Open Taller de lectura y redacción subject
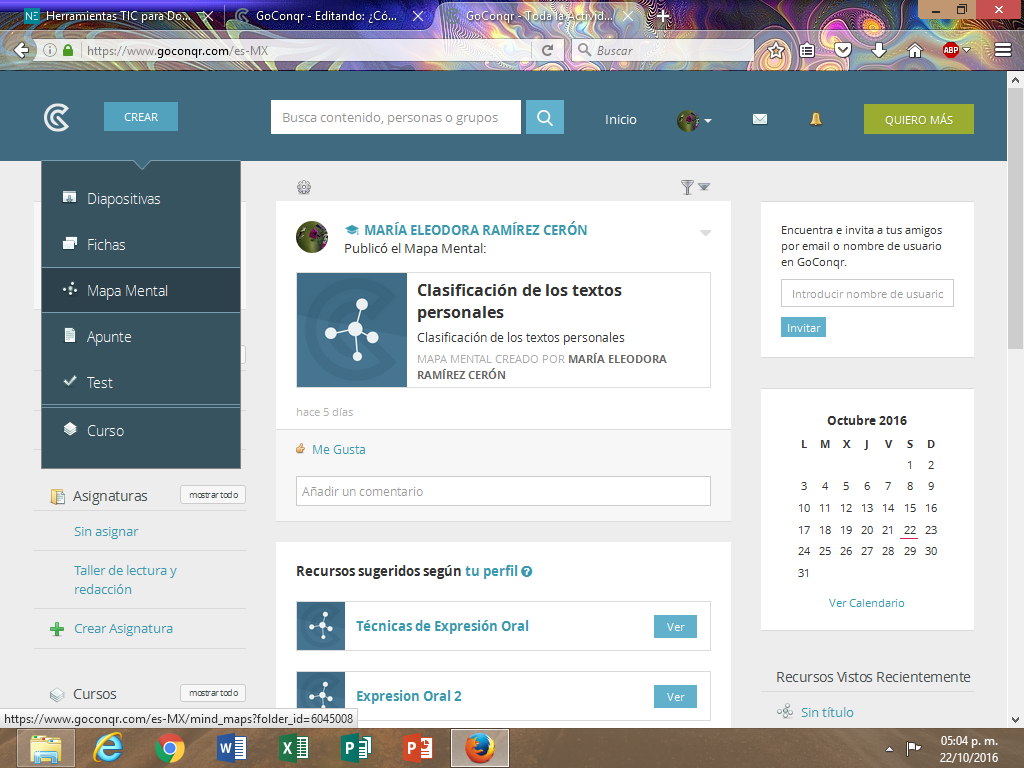 [125, 579]
